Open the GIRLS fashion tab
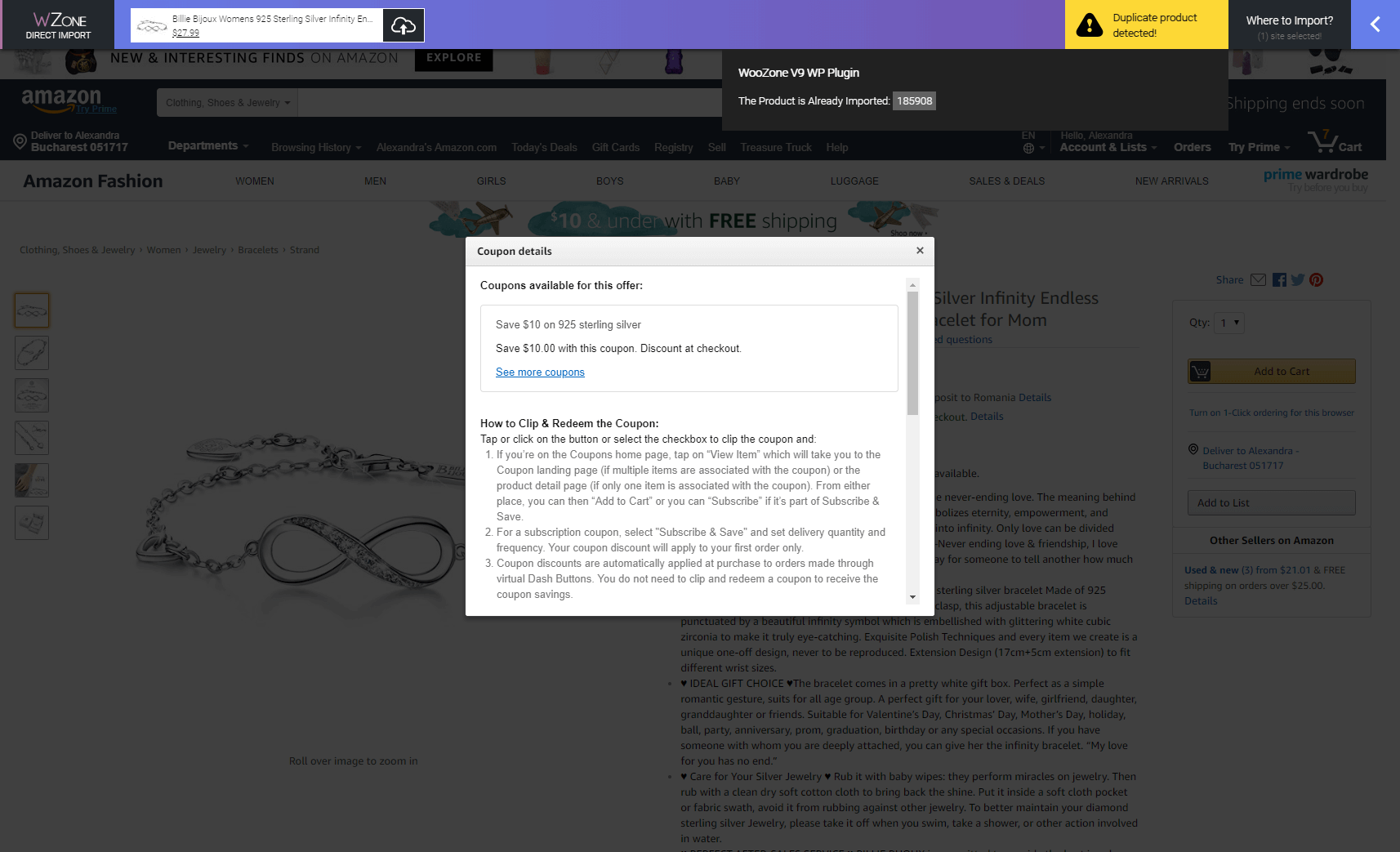1400x852 pixels. (x=491, y=181)
